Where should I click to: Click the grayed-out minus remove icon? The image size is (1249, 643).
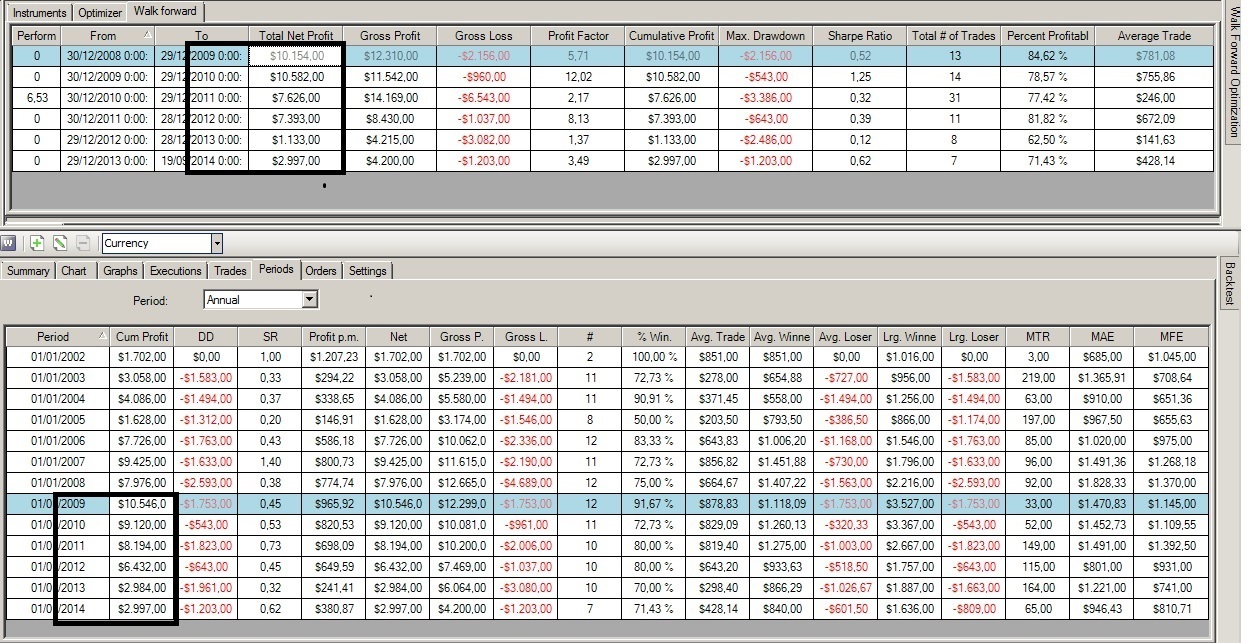[84, 243]
